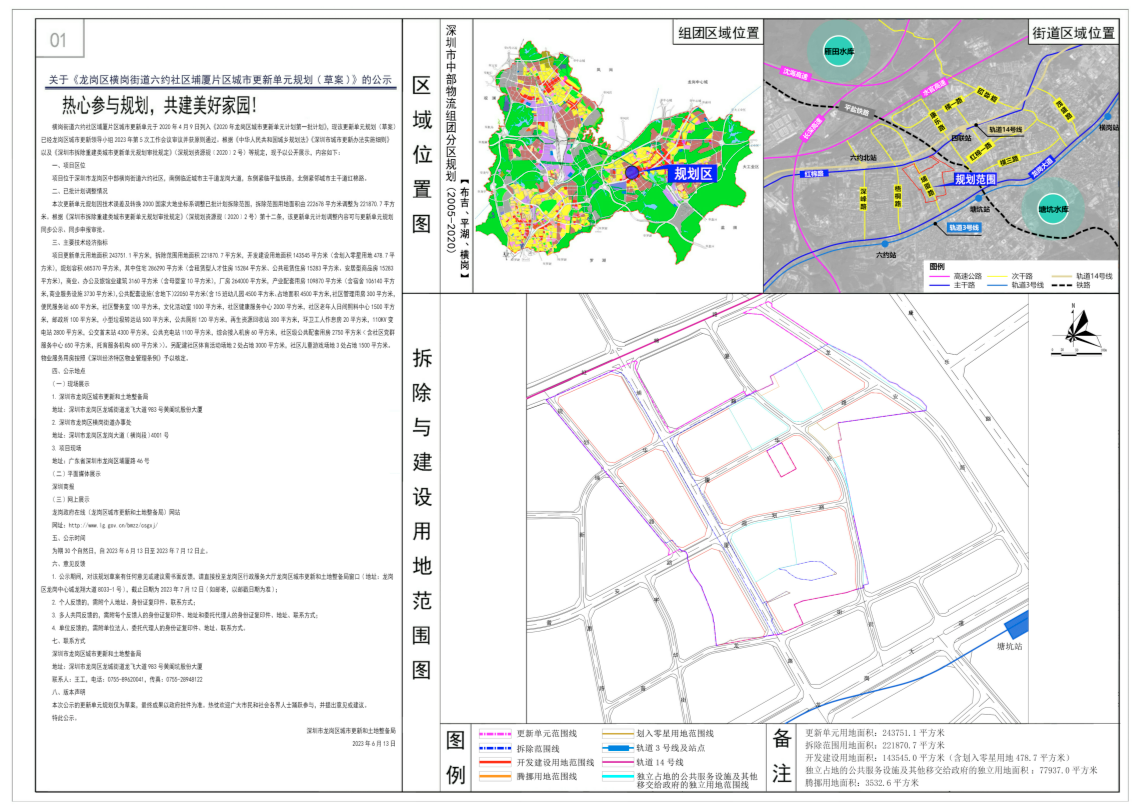Click the north arrow compass rose

[1078, 331]
